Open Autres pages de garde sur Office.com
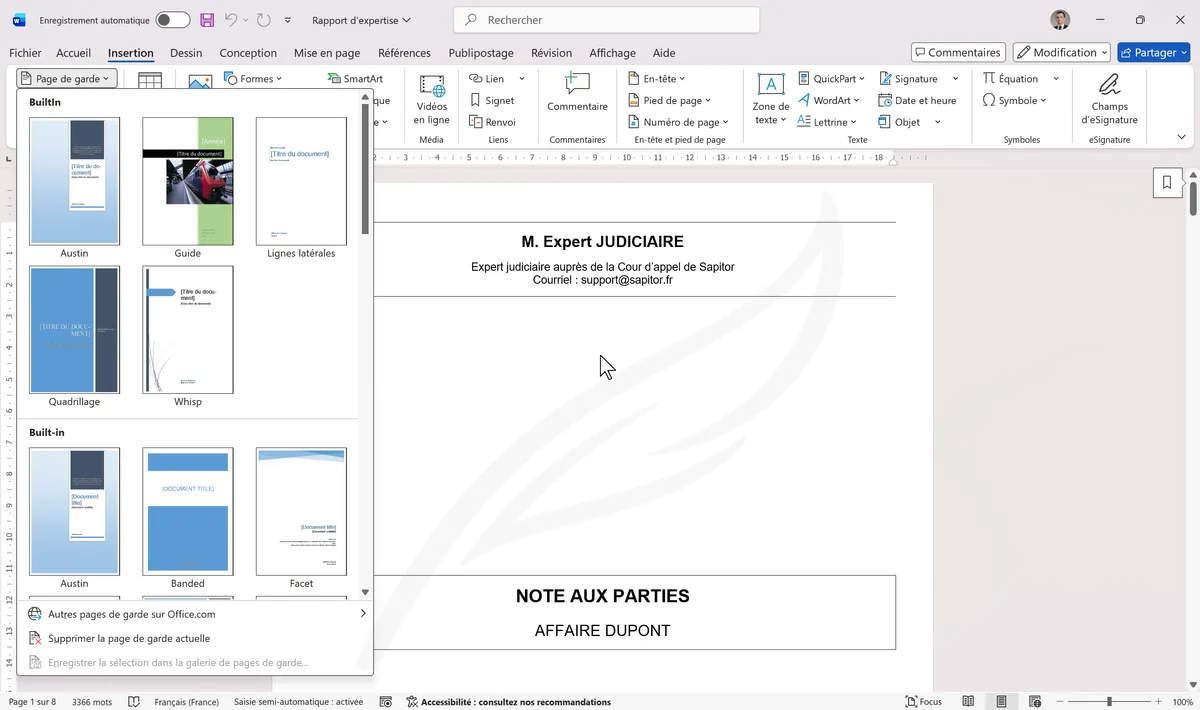This screenshot has height=710, width=1200. pyautogui.click(x=131, y=614)
